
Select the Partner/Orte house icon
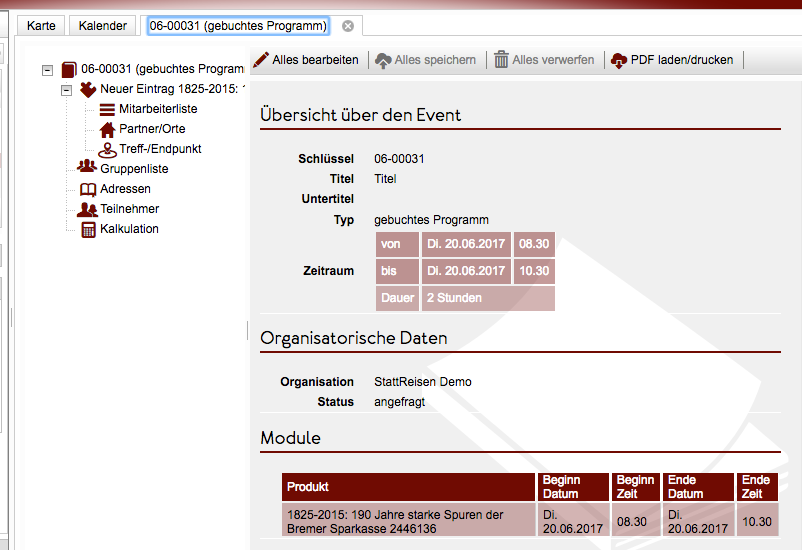107,129
